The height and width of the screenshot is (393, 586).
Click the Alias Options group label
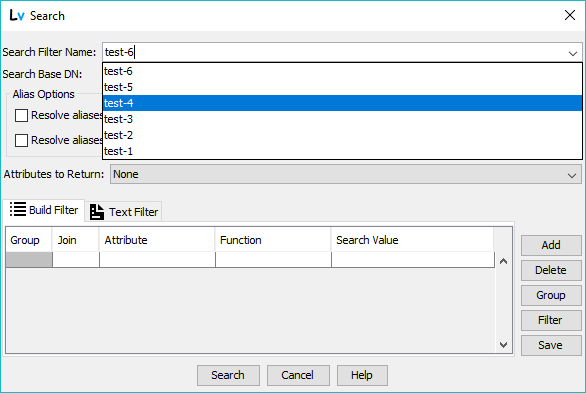(x=43, y=94)
